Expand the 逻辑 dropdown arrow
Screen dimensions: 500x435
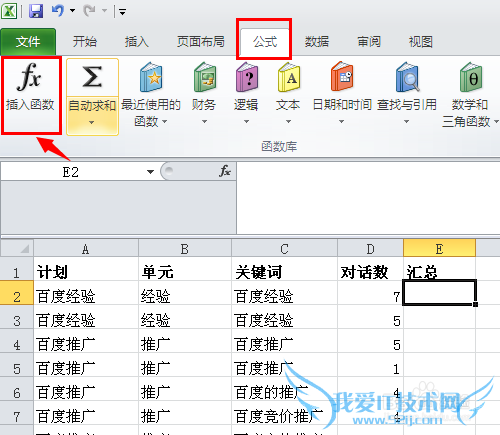tap(246, 122)
